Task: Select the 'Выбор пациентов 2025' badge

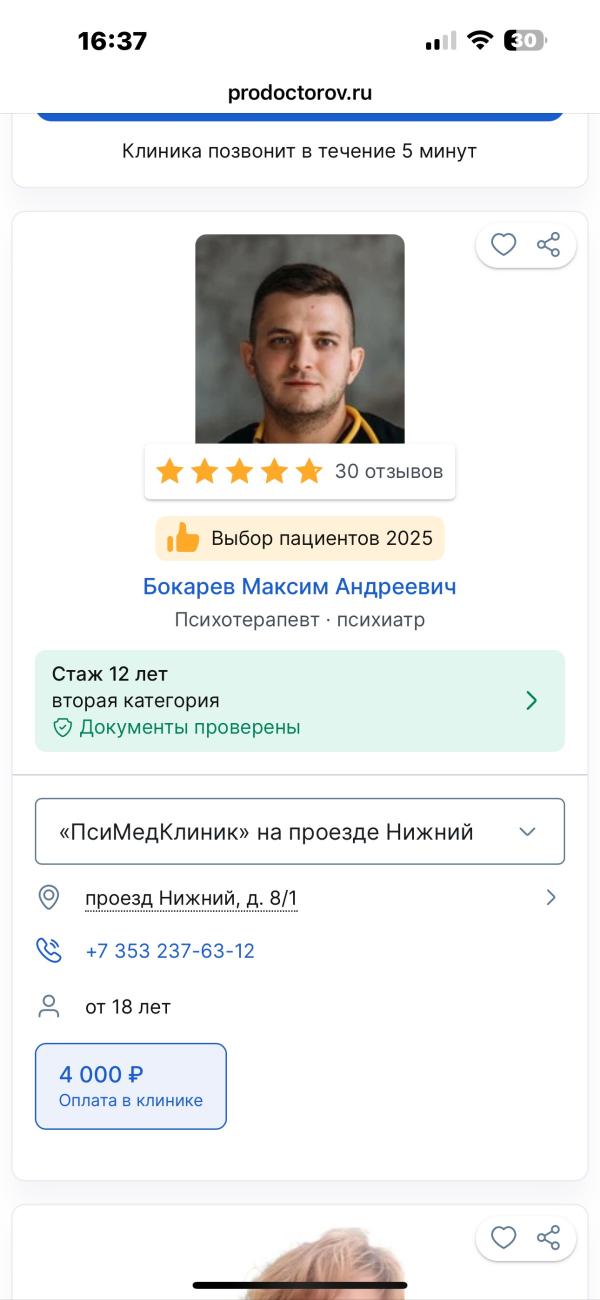Action: pos(299,538)
